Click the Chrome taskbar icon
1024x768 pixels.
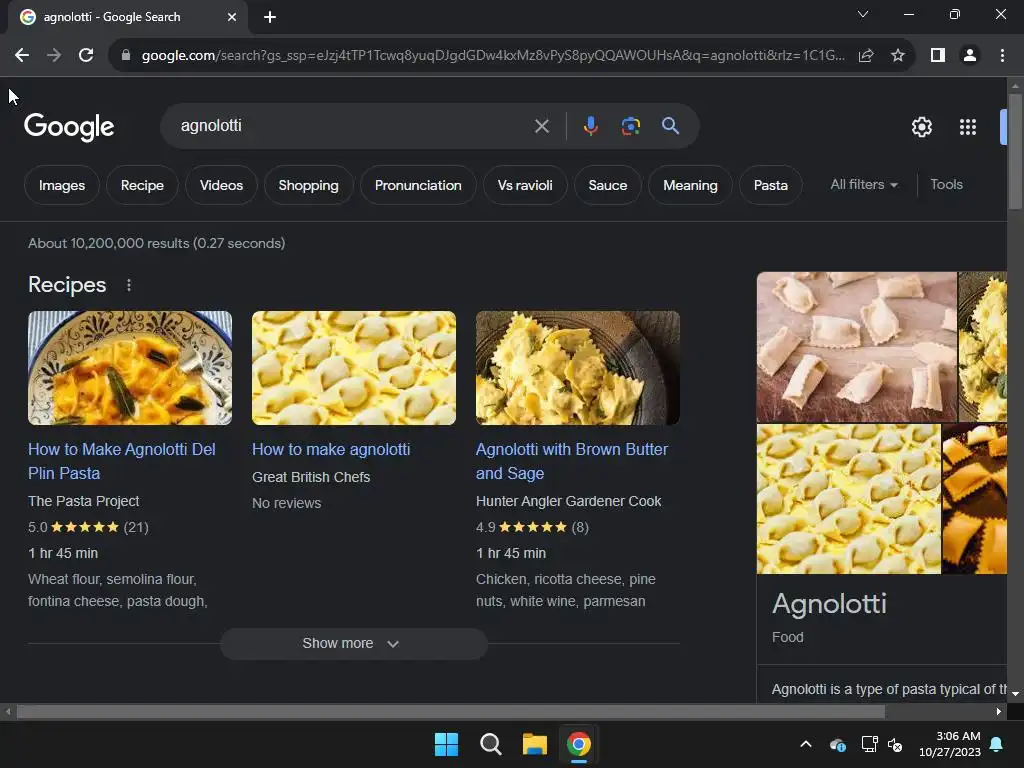(x=579, y=744)
